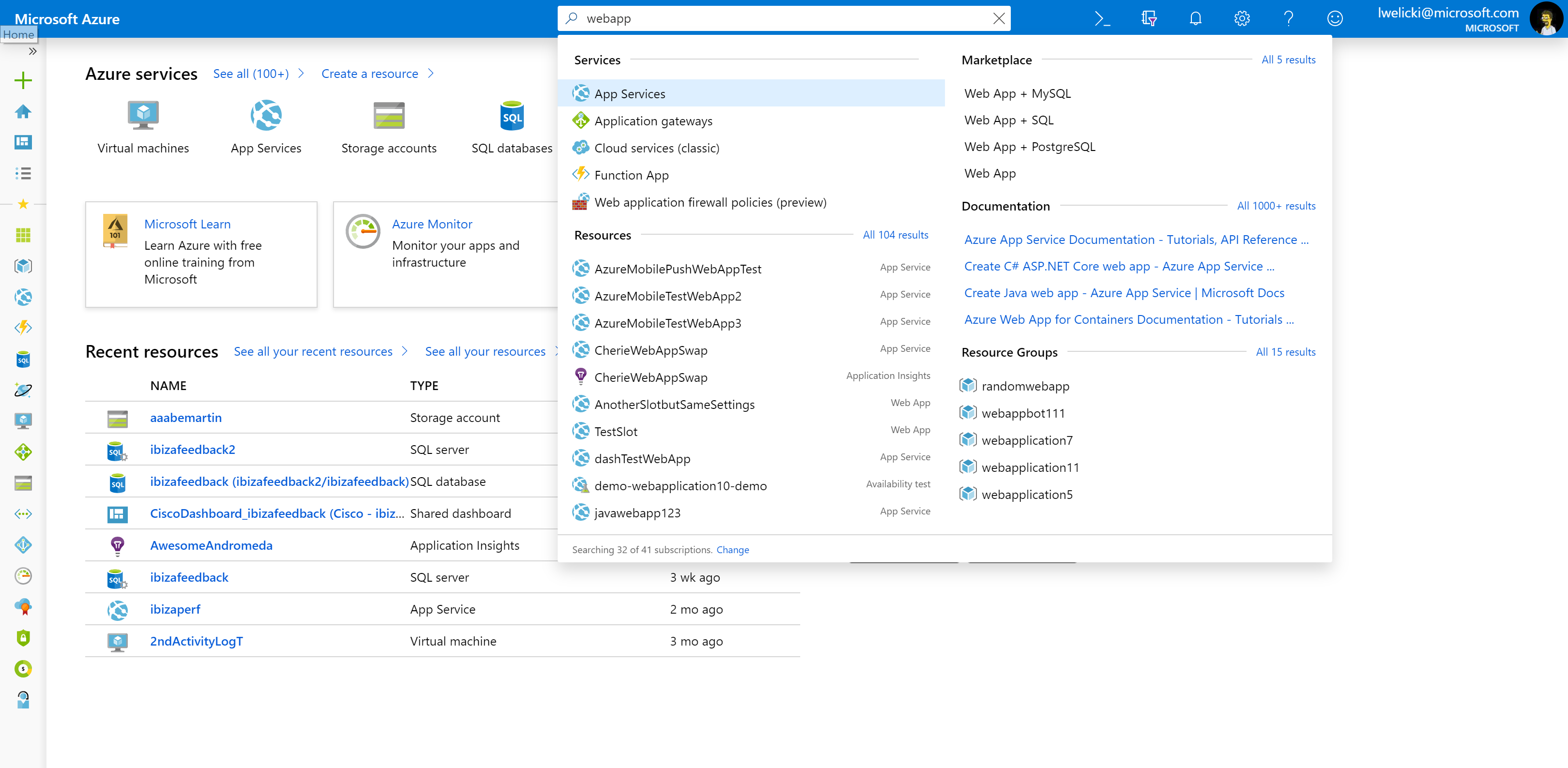The height and width of the screenshot is (768, 1568).
Task: Select Function App service result
Action: coord(631,175)
